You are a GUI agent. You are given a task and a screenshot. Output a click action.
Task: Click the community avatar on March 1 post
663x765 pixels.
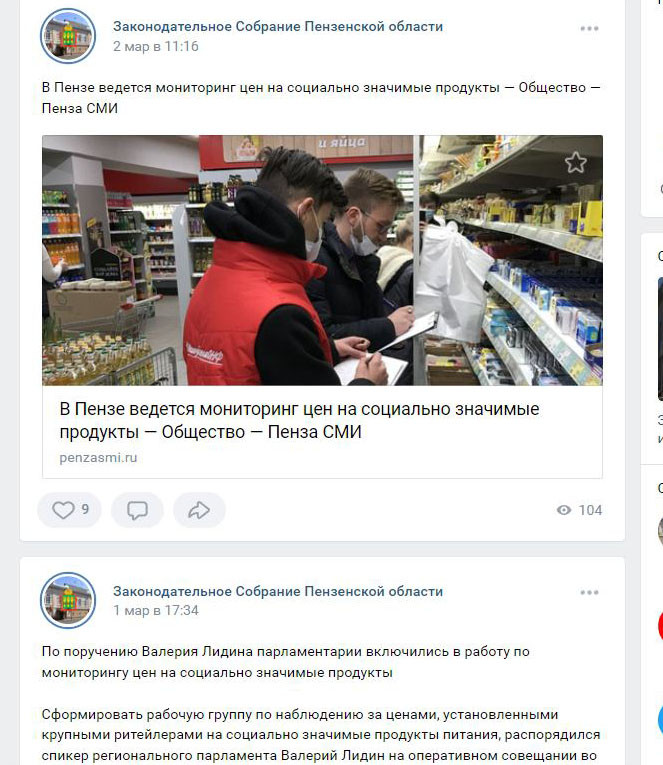coord(68,600)
